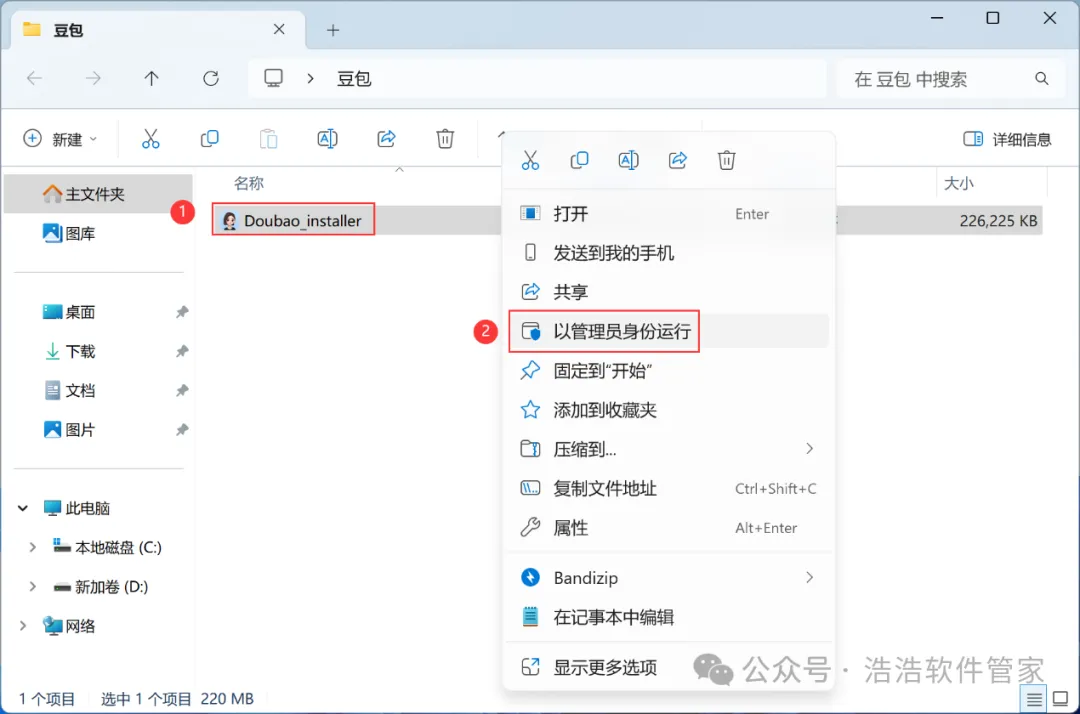This screenshot has height=714, width=1080.
Task: Go back with the left arrow
Action: (x=34, y=78)
